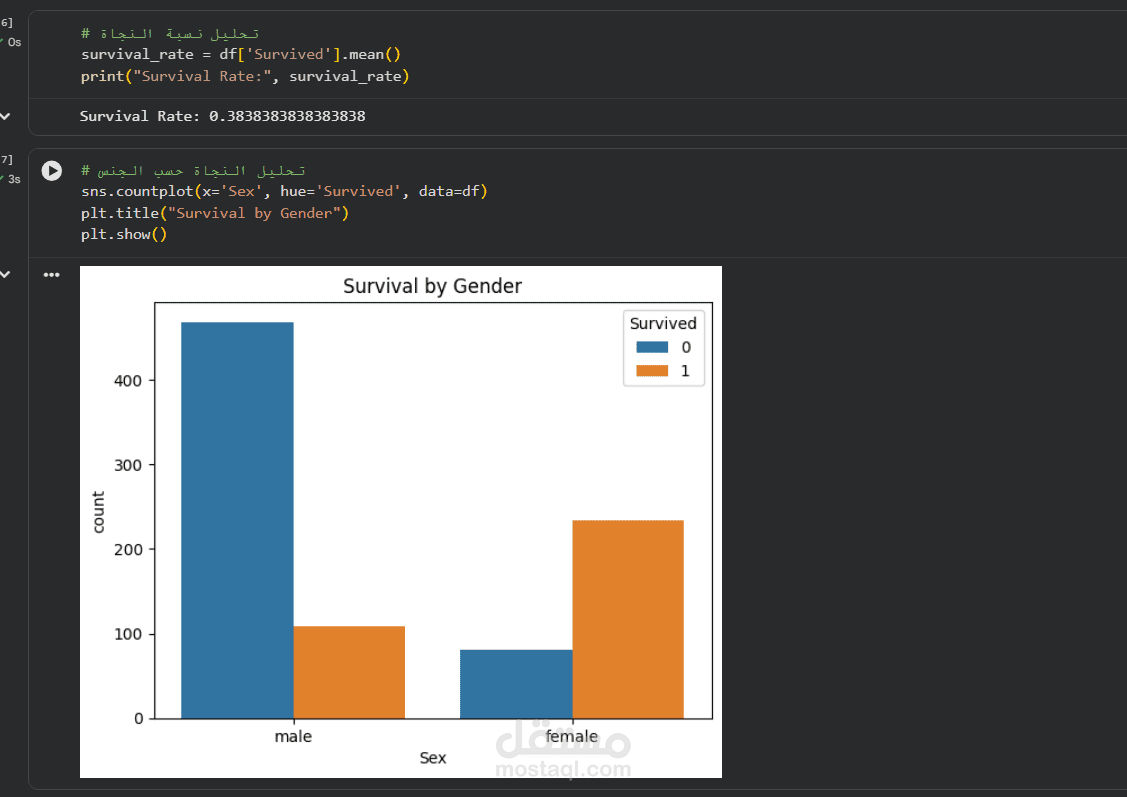Click the 400 y-axis tick label
This screenshot has height=797, width=1127.
(x=128, y=381)
